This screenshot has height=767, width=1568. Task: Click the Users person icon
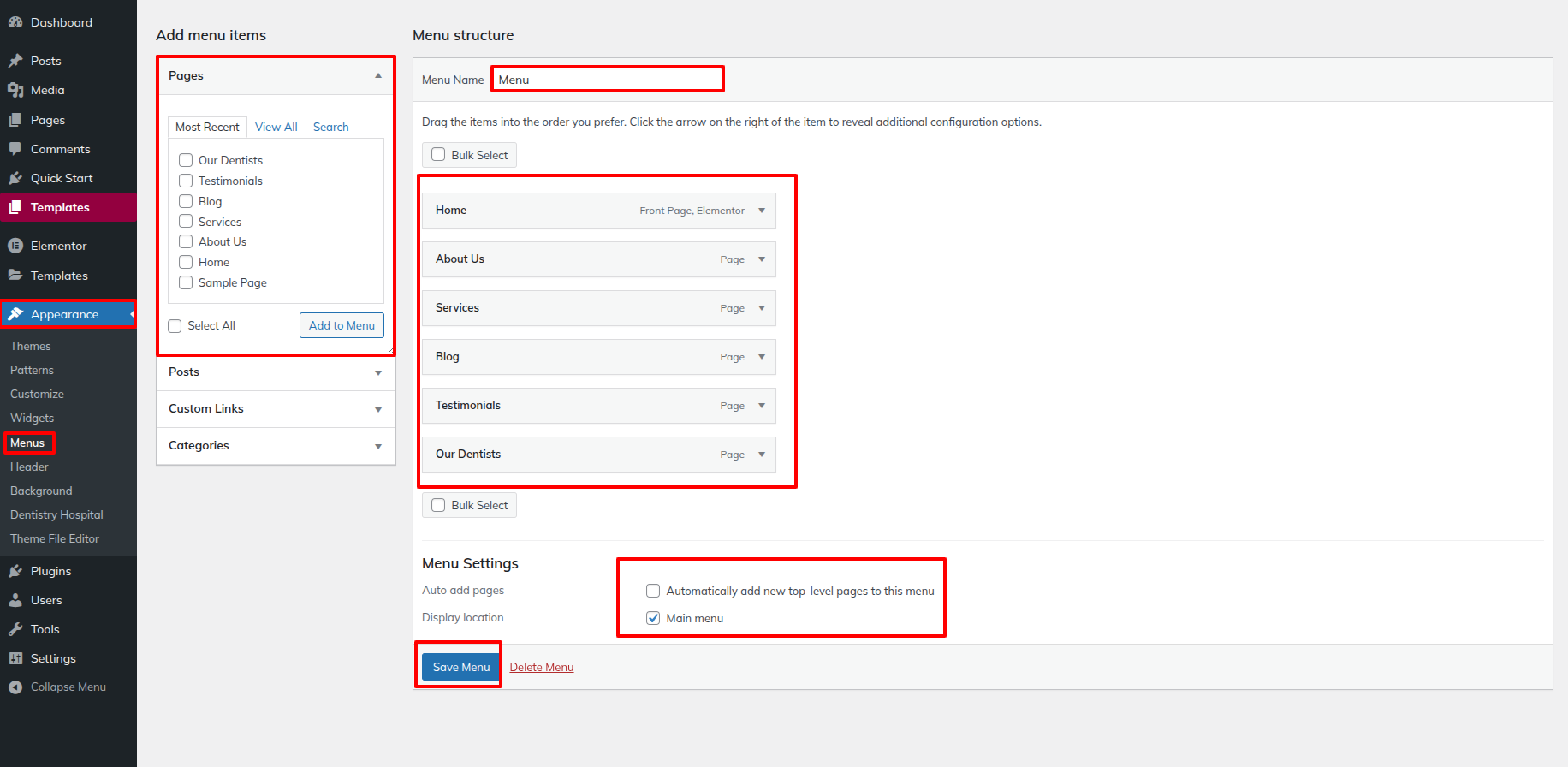tap(15, 600)
